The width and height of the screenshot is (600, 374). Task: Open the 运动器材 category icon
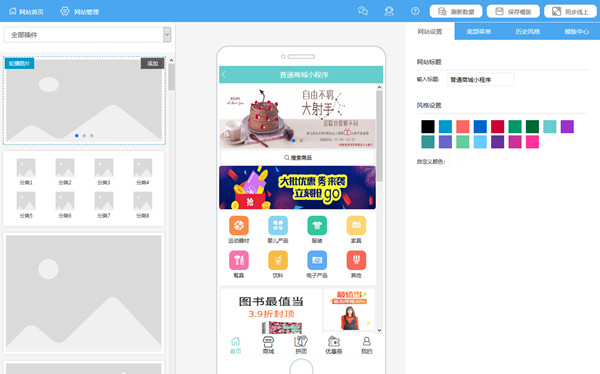coord(239,225)
